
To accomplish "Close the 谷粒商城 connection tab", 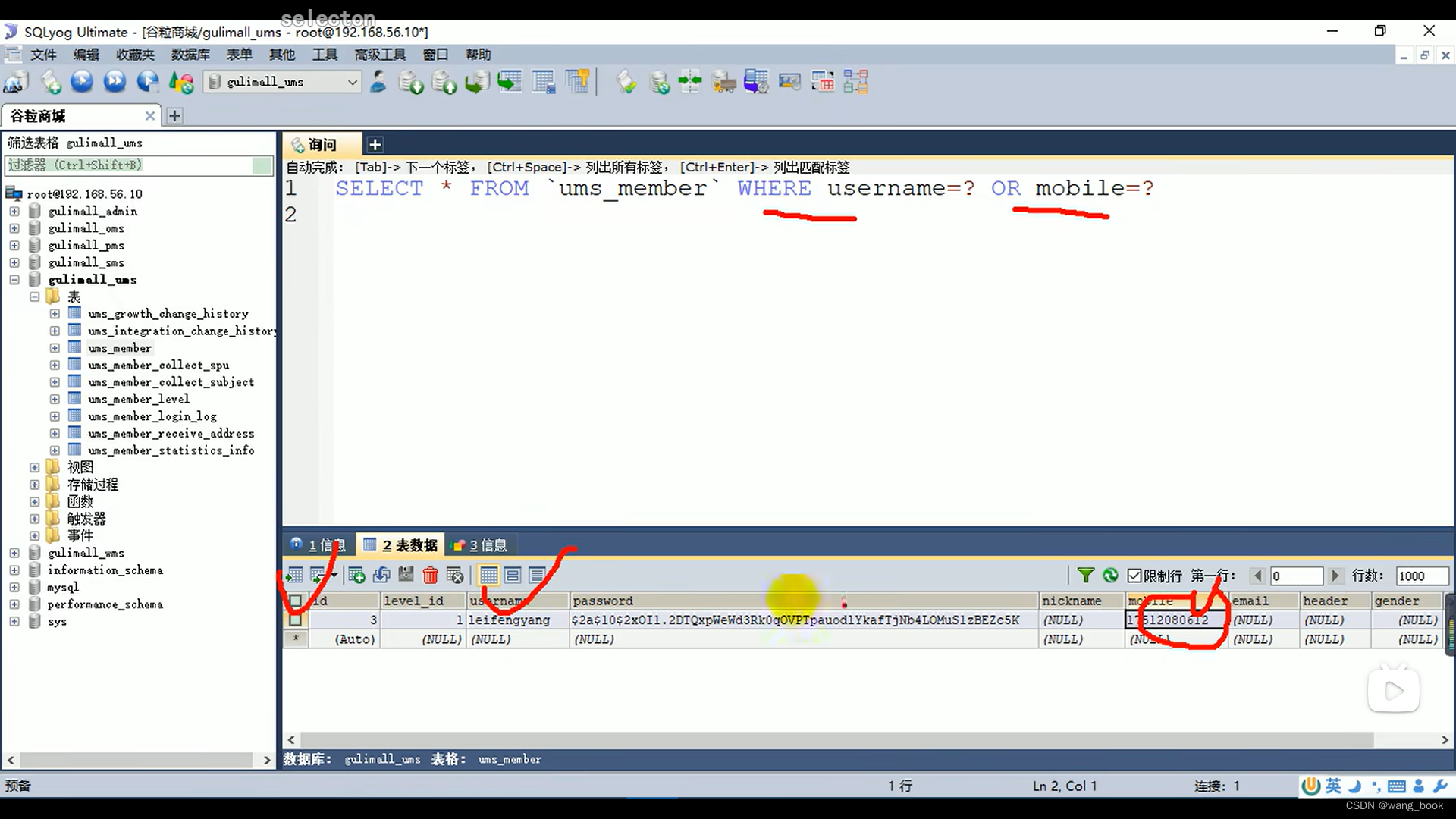I will [x=150, y=116].
